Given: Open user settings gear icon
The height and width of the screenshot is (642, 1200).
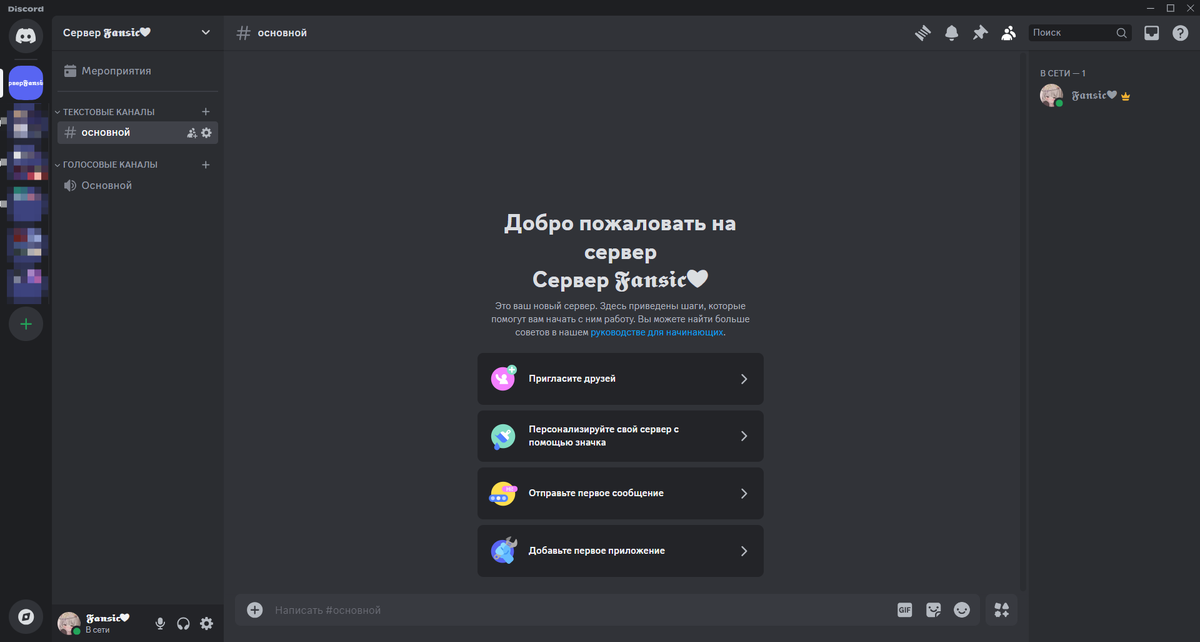Looking at the screenshot, I should point(207,623).
